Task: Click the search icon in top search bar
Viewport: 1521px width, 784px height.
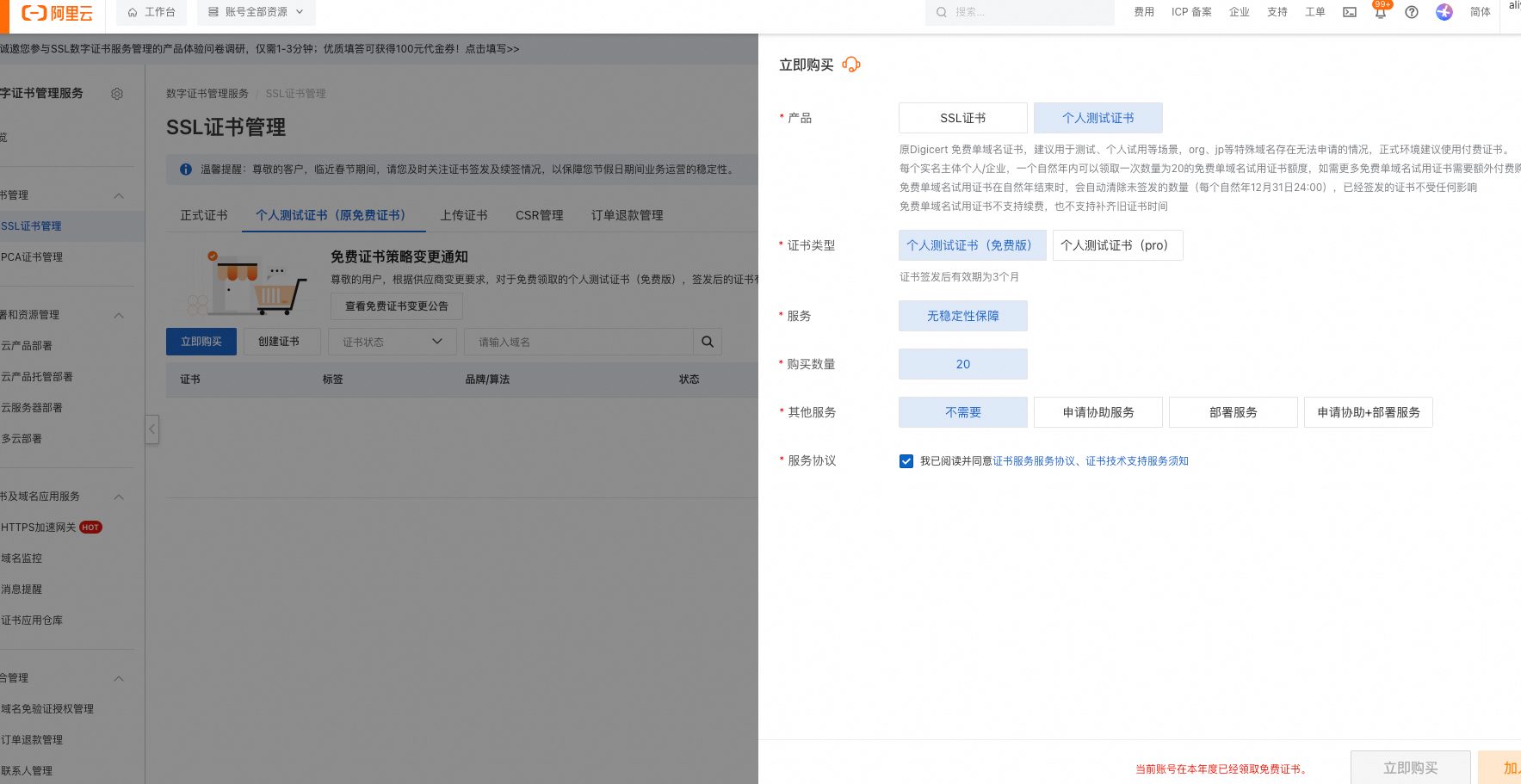Action: (942, 12)
